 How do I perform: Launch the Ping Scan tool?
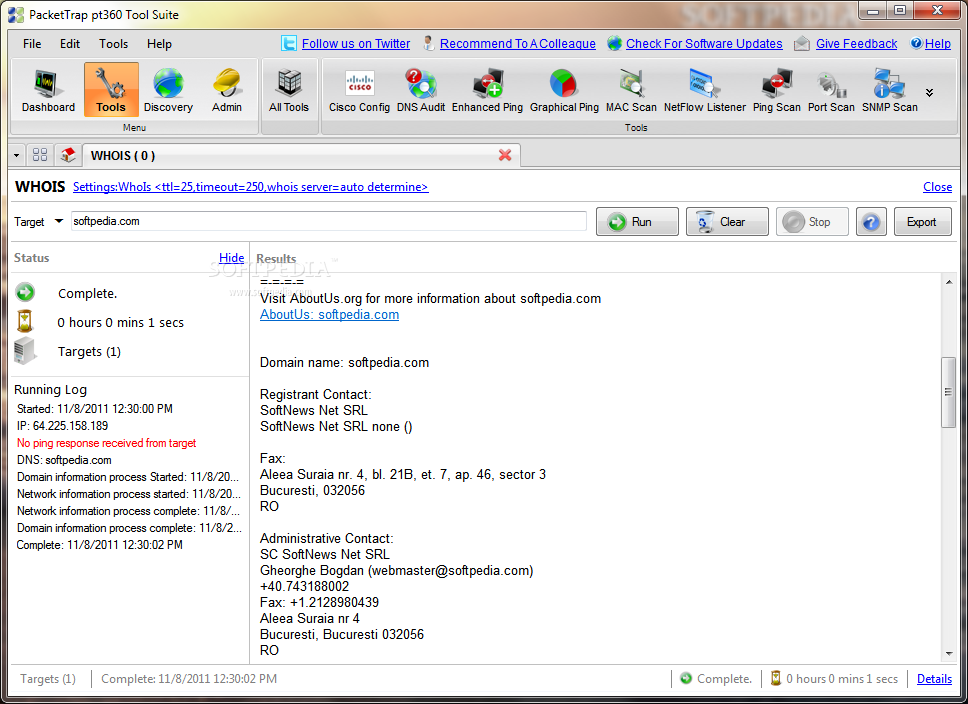click(777, 91)
